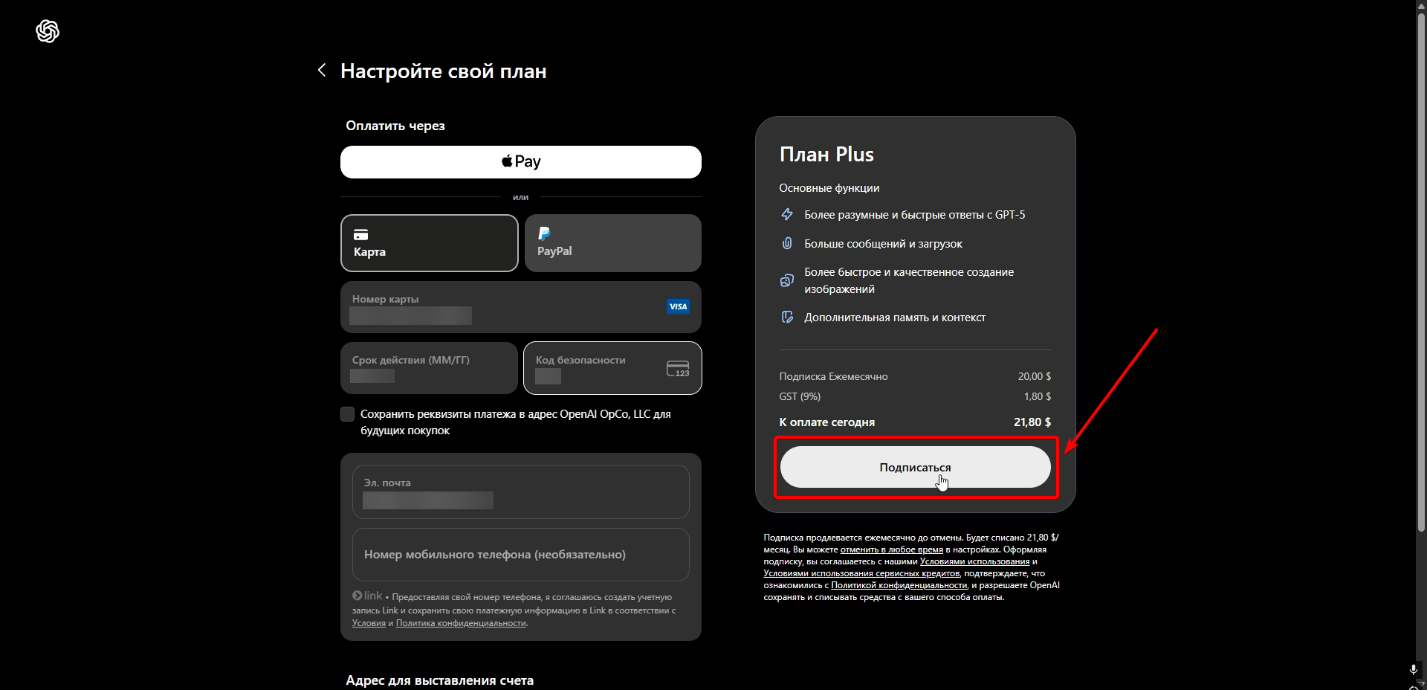Select the Карта payment method tab
1427x690 pixels.
click(429, 243)
